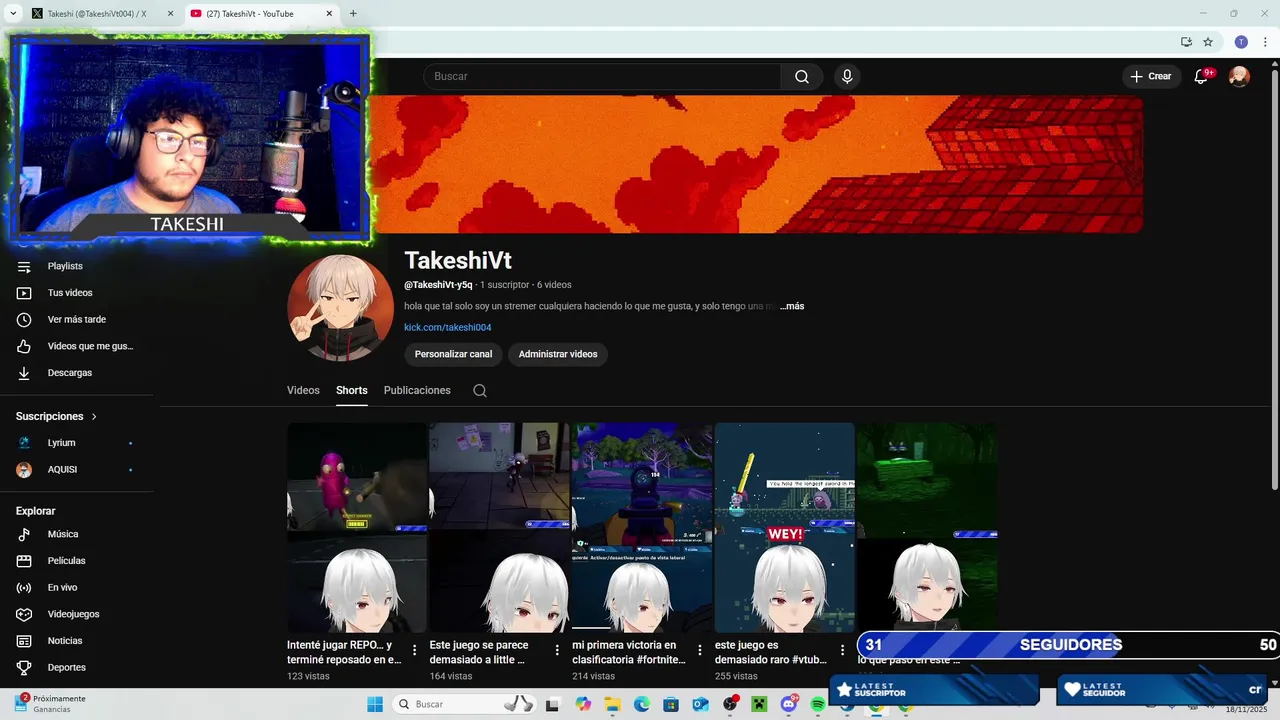Expand the channel description with ...más

pos(792,306)
